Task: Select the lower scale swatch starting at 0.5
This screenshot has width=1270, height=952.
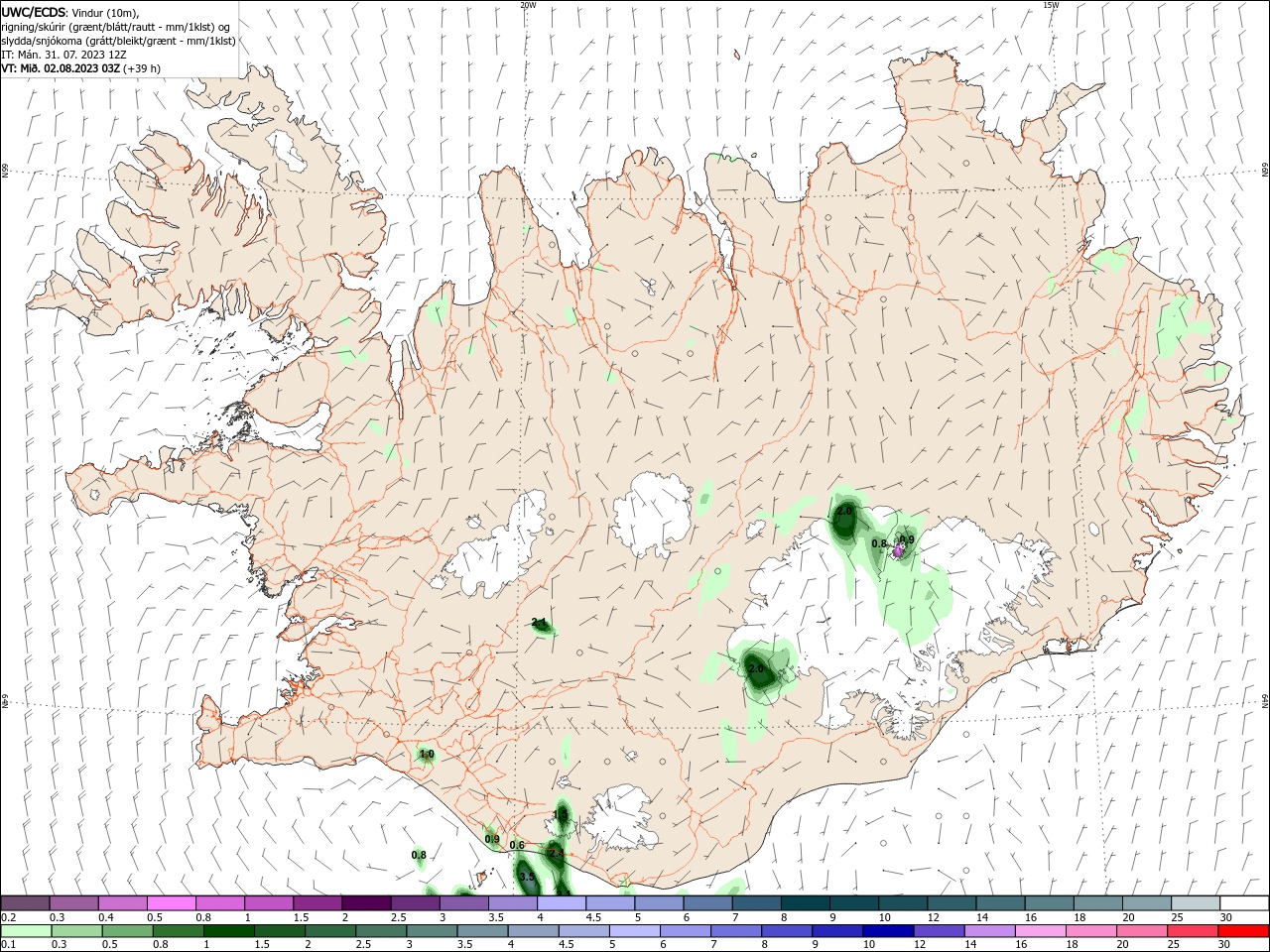Action: [127, 931]
